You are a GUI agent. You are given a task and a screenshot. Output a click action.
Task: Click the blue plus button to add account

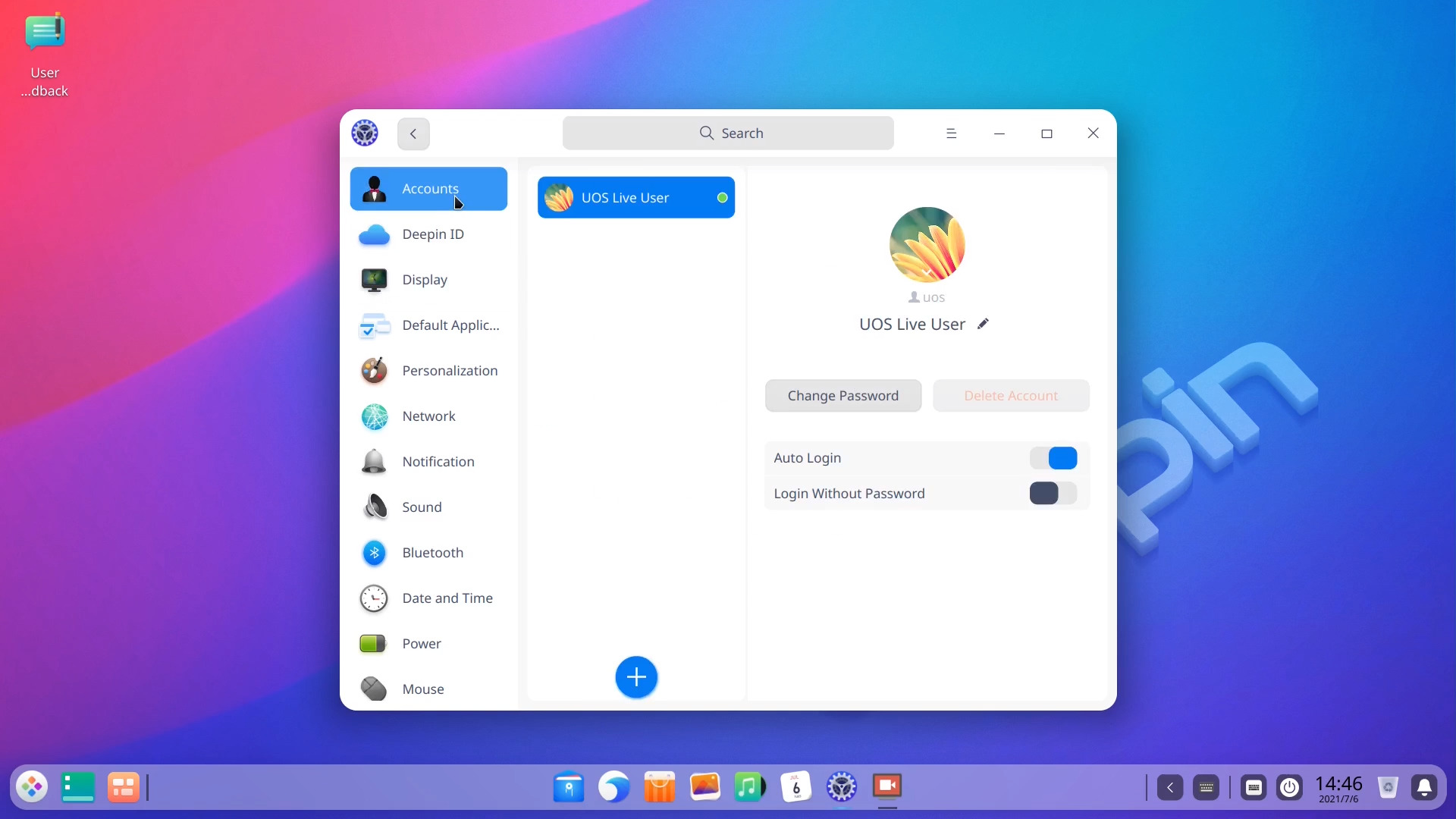click(x=636, y=677)
